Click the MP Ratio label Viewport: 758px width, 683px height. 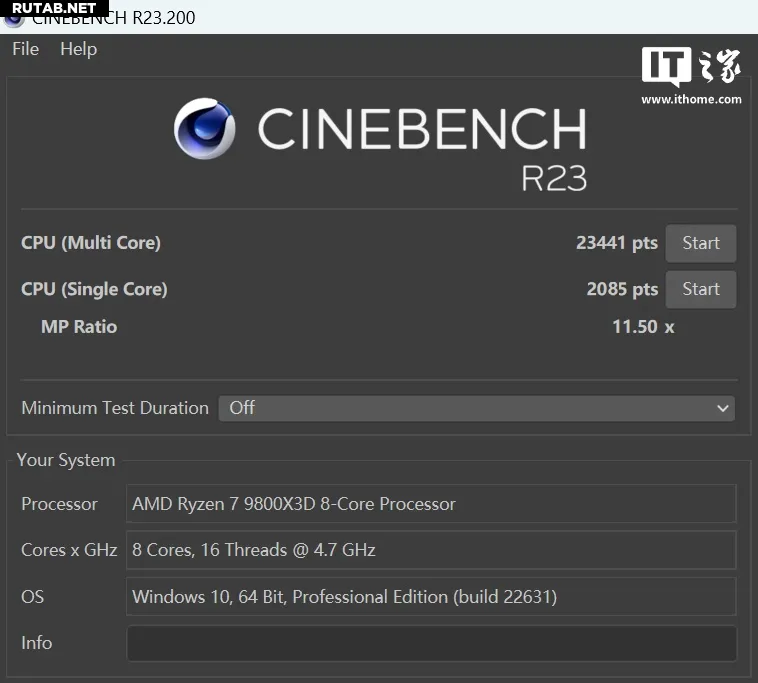point(79,327)
